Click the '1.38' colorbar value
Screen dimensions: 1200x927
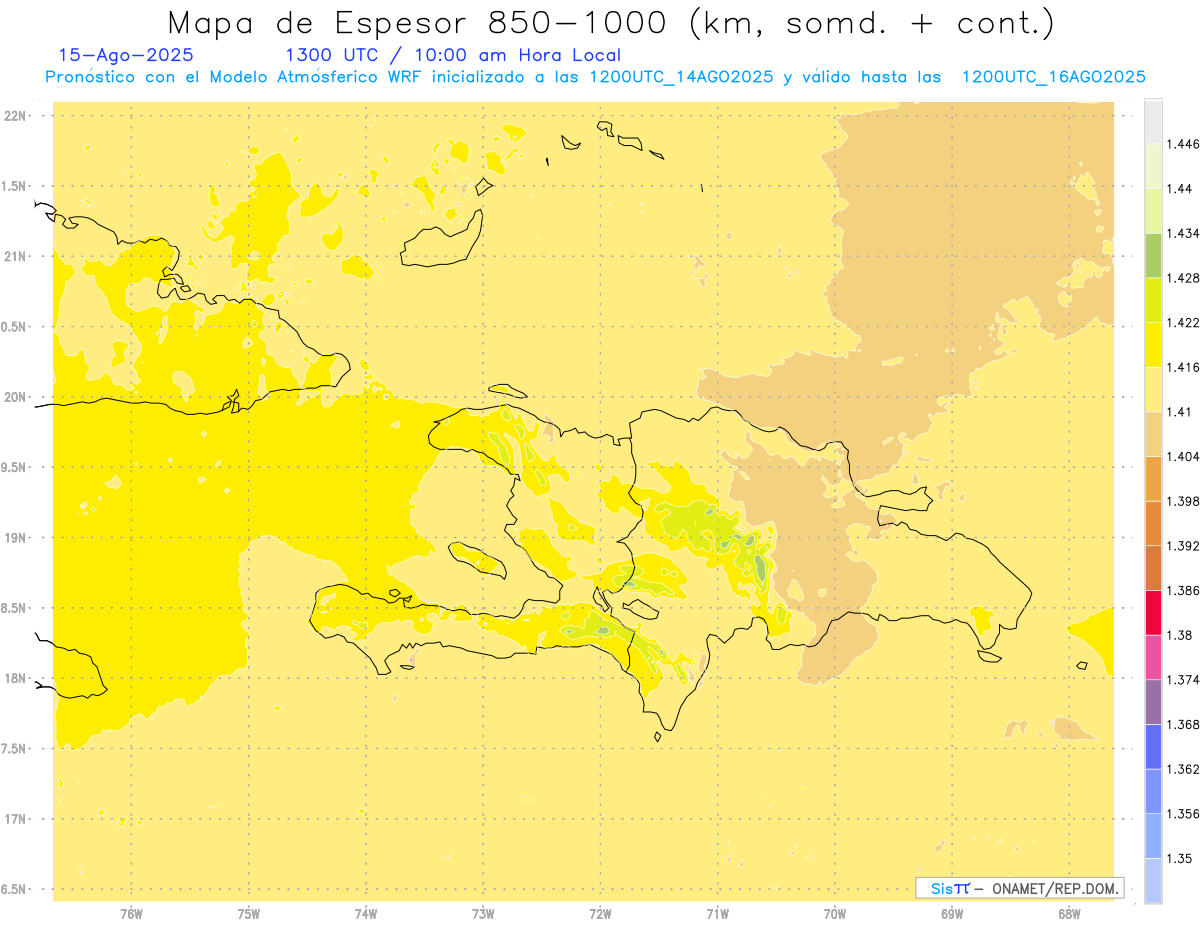tap(1181, 635)
